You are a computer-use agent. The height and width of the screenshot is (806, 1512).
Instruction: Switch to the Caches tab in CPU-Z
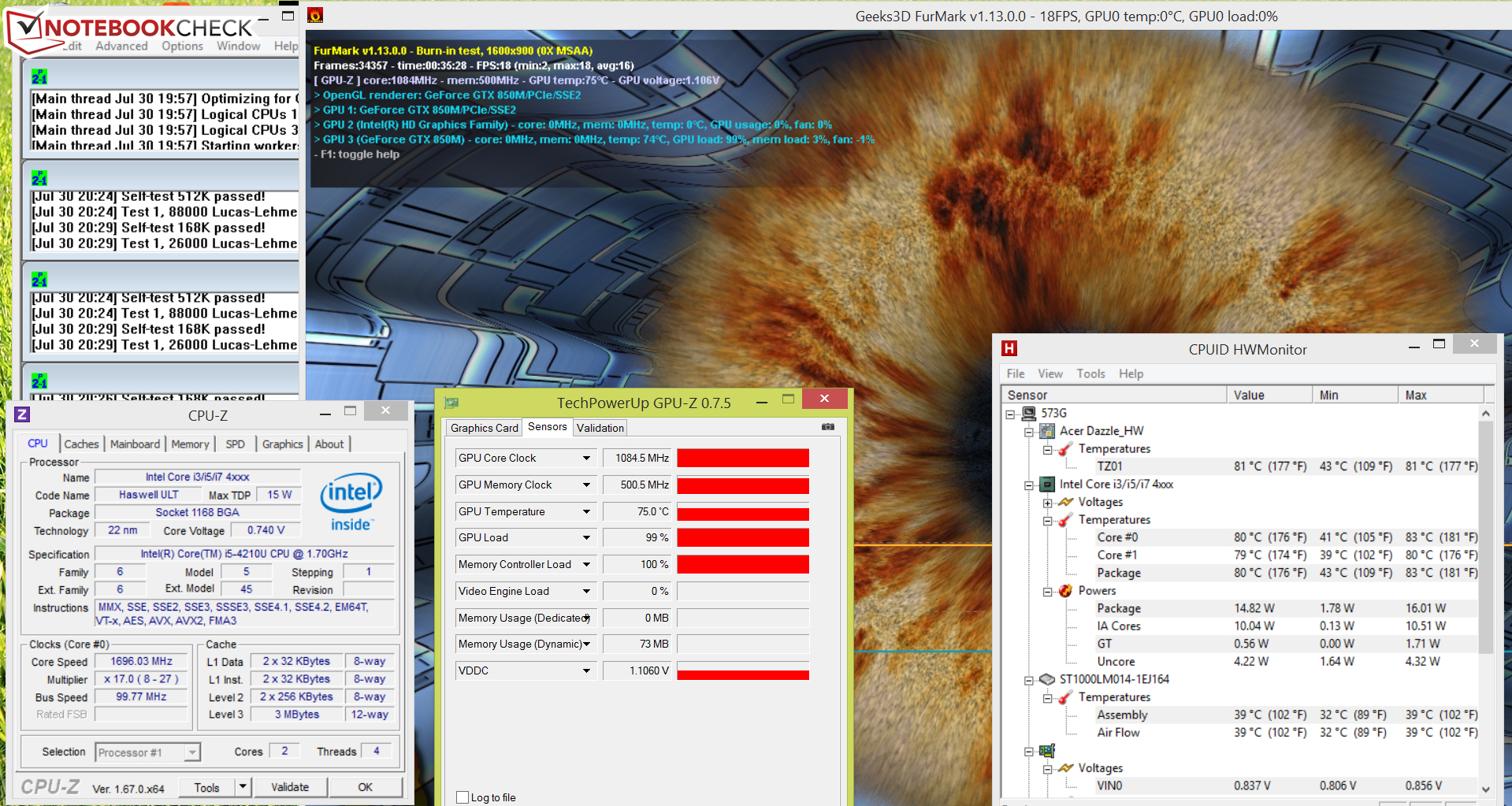81,444
